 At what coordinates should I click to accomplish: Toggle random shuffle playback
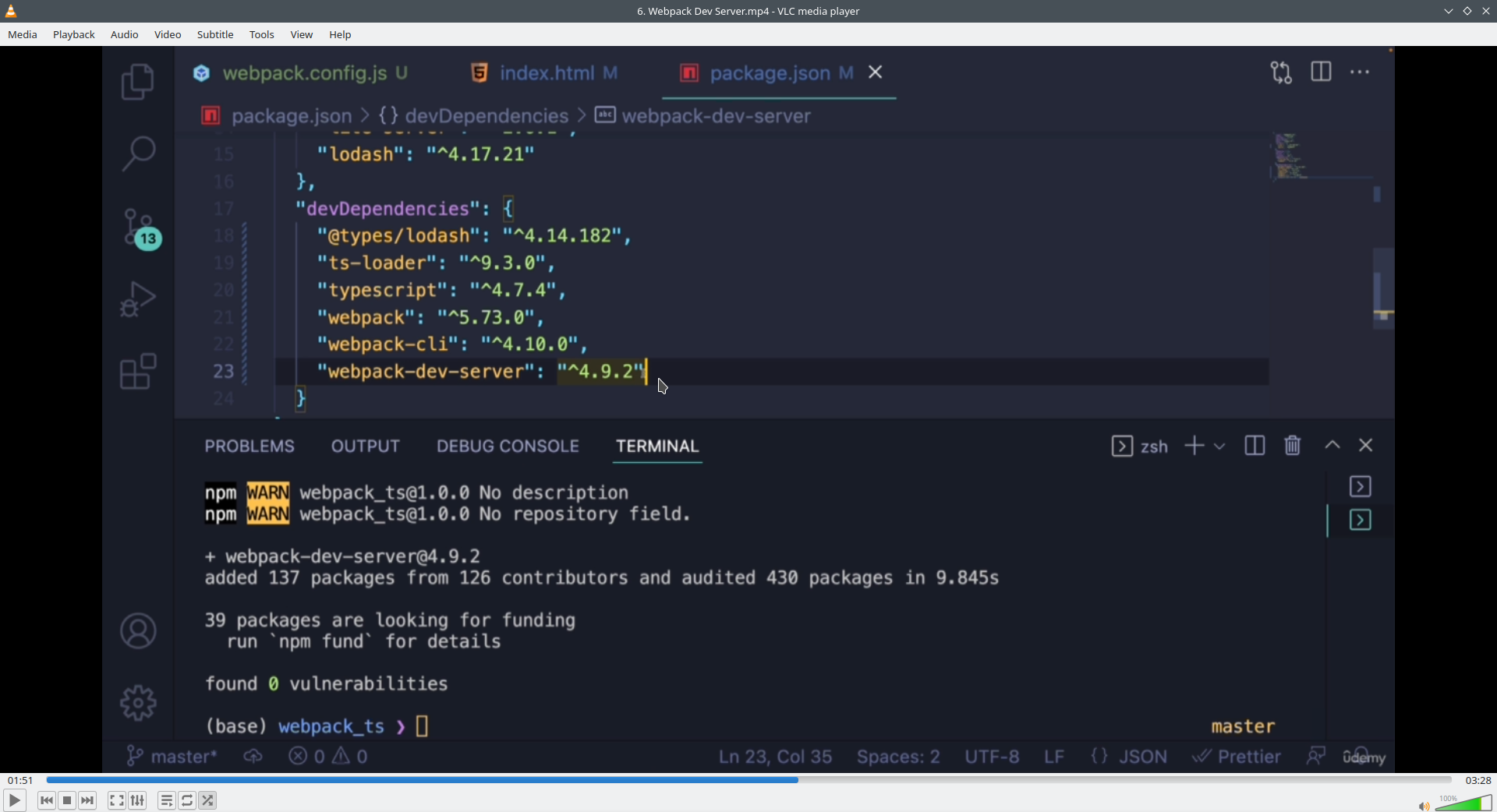tap(207, 800)
